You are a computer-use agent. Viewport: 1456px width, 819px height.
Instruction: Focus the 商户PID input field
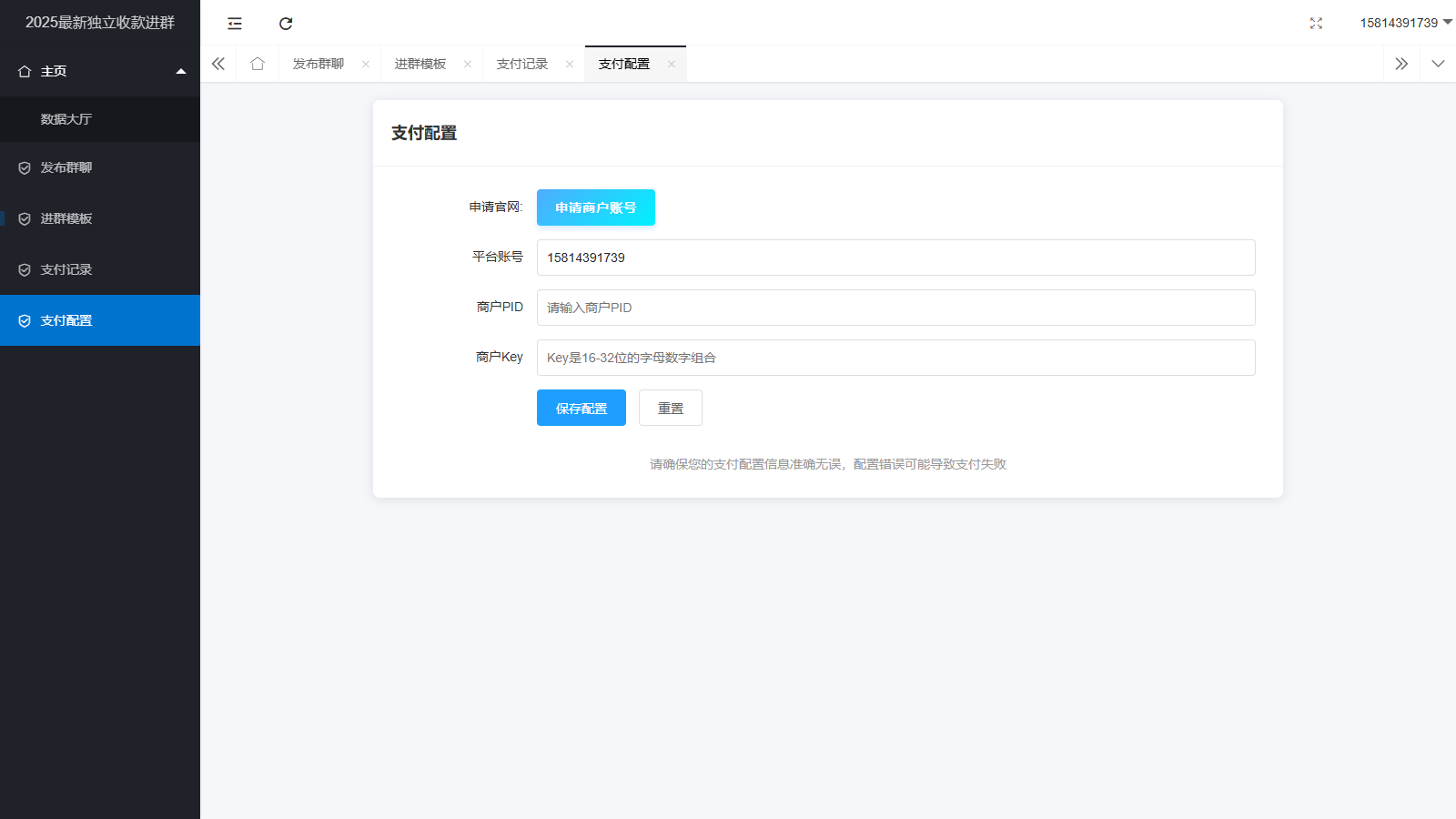tap(895, 308)
